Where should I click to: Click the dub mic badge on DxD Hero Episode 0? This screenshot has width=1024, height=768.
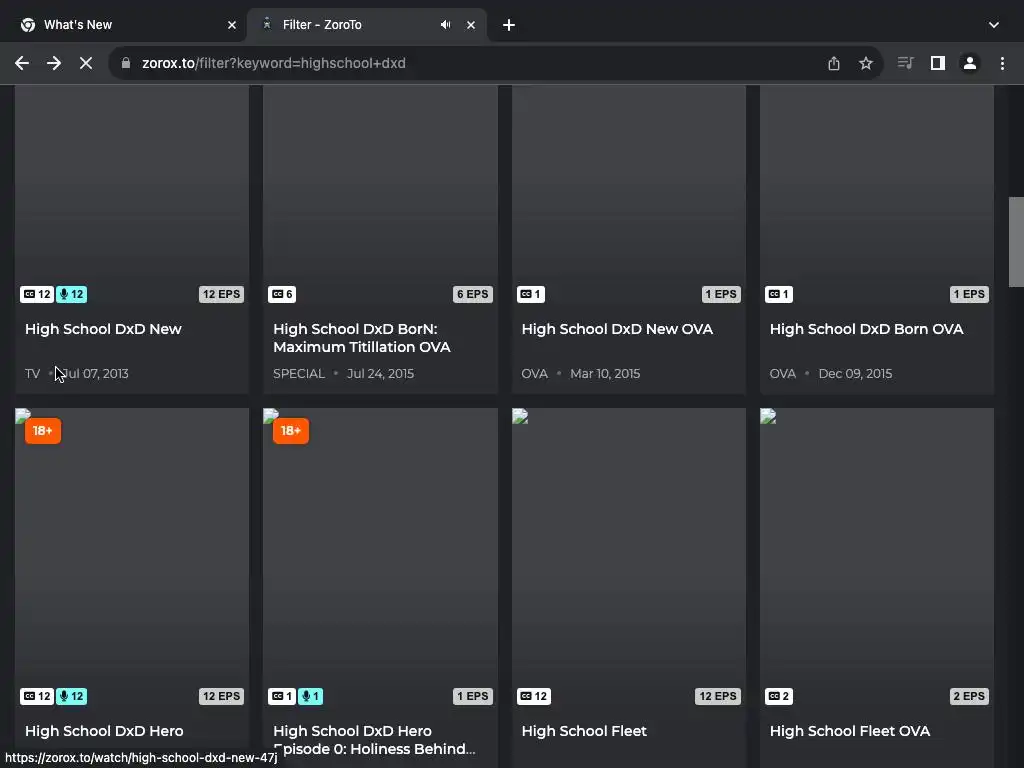point(311,696)
